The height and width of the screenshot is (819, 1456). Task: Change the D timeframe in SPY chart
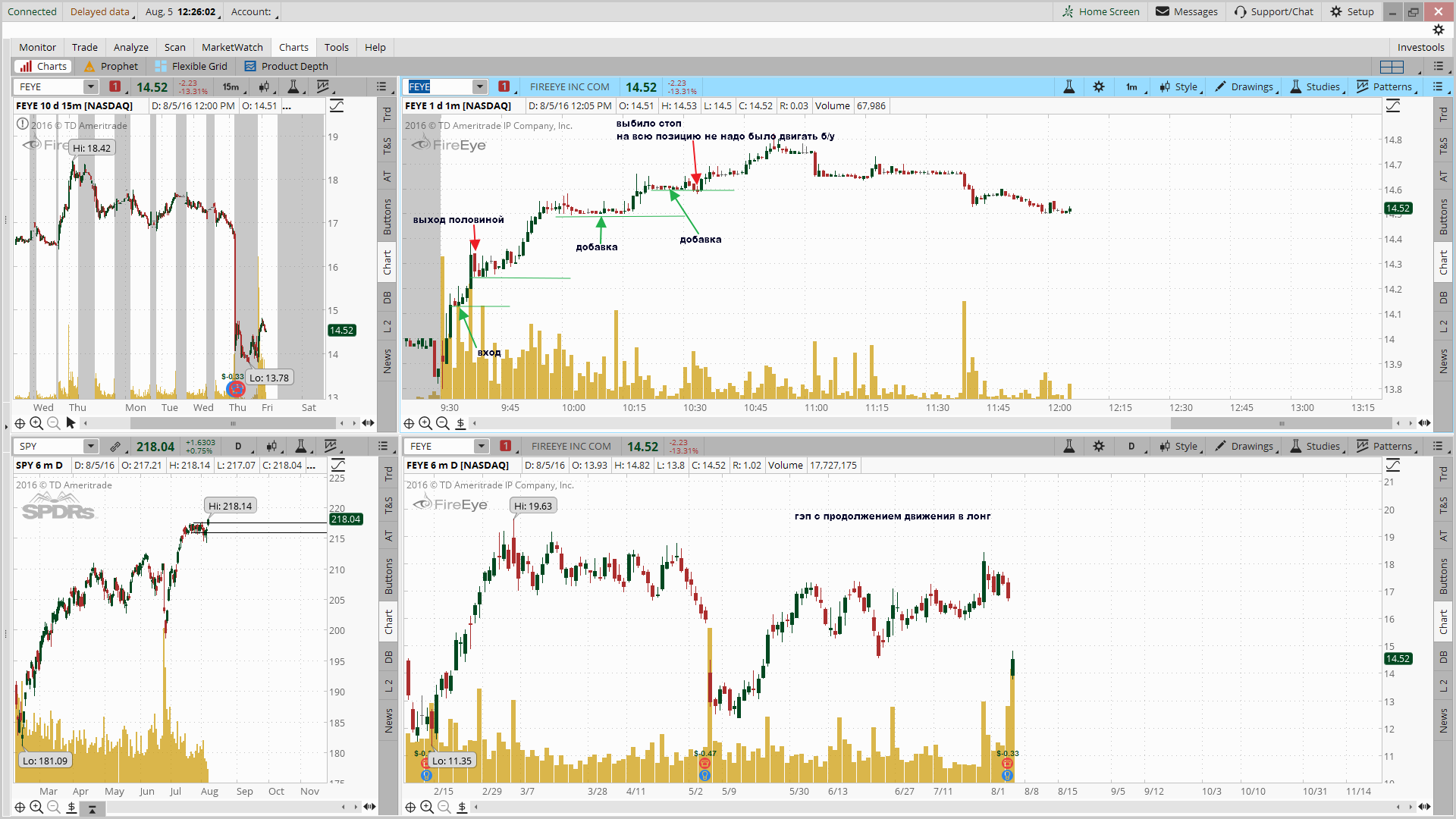(240, 446)
